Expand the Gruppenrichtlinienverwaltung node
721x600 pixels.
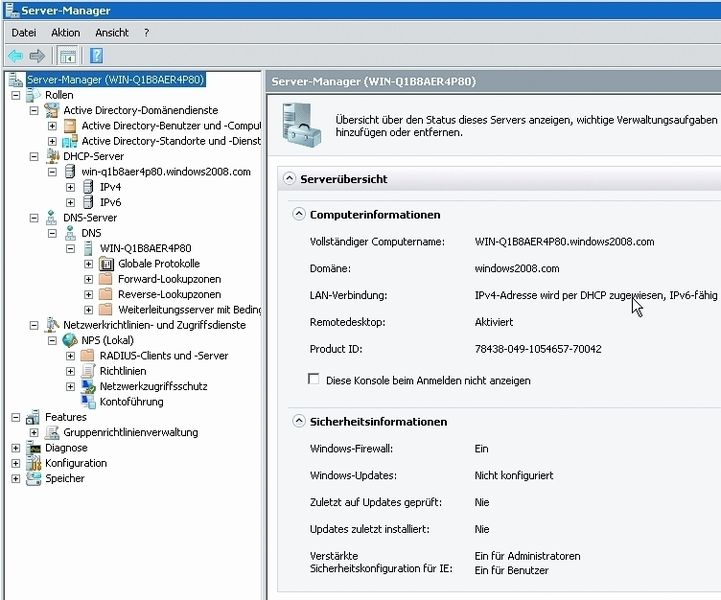pos(34,433)
